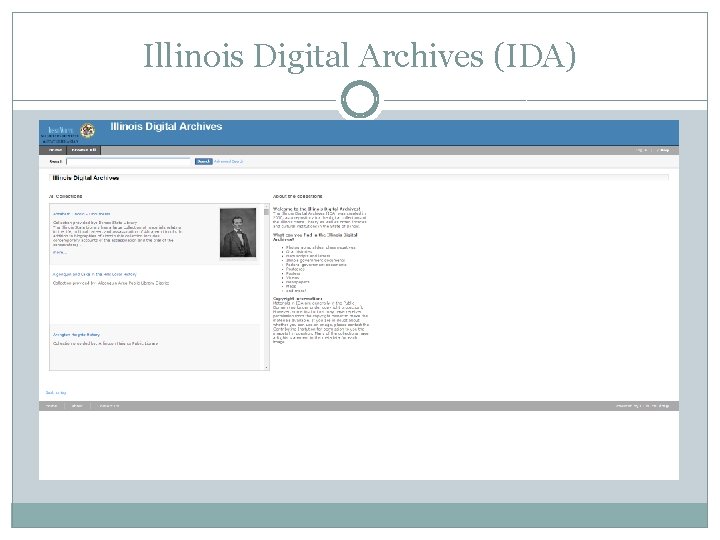The width and height of the screenshot is (720, 540).
Task: Click the collections list scrollbar thumb
Action: (x=266, y=212)
